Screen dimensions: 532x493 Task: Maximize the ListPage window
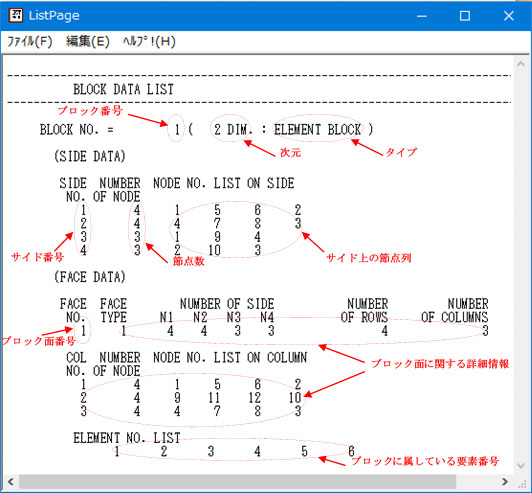click(464, 16)
